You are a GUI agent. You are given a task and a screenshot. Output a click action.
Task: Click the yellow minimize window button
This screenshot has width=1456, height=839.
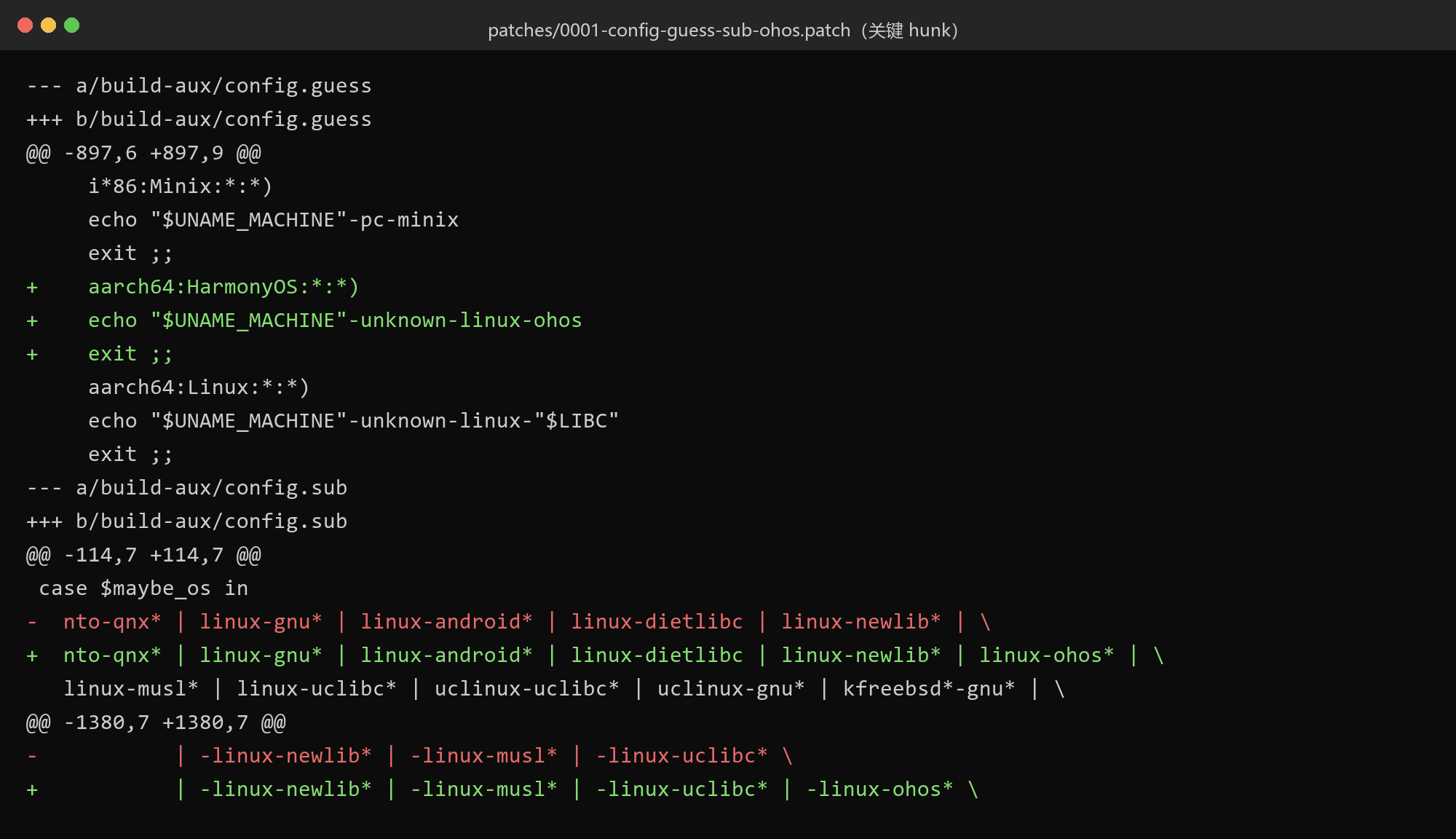tap(48, 25)
